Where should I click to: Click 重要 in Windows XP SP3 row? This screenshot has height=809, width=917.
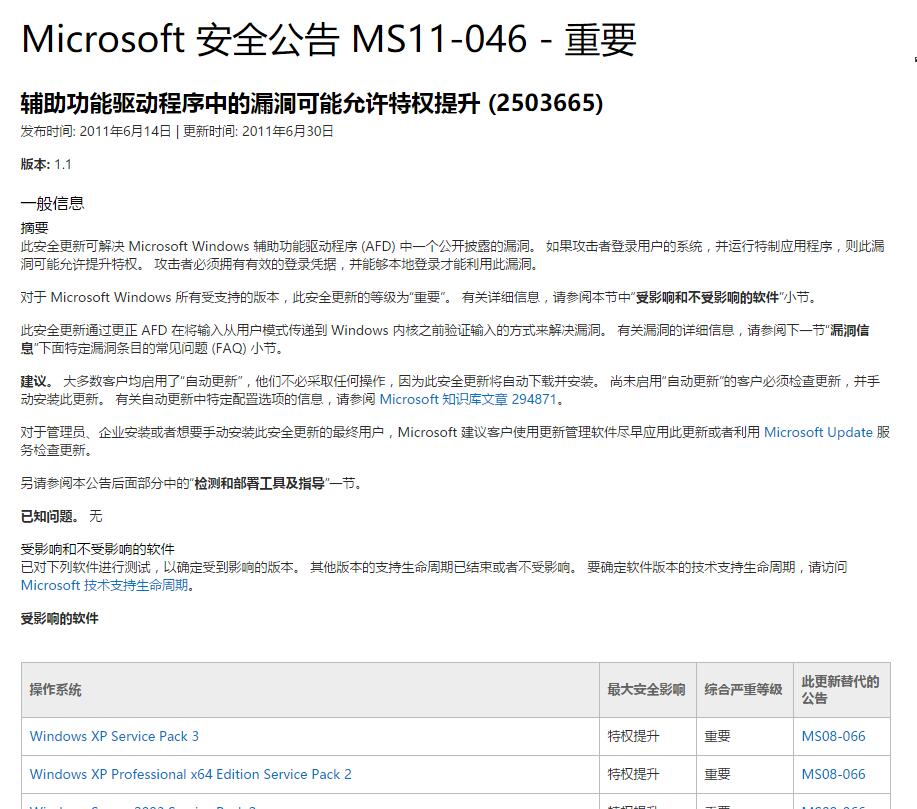[718, 736]
